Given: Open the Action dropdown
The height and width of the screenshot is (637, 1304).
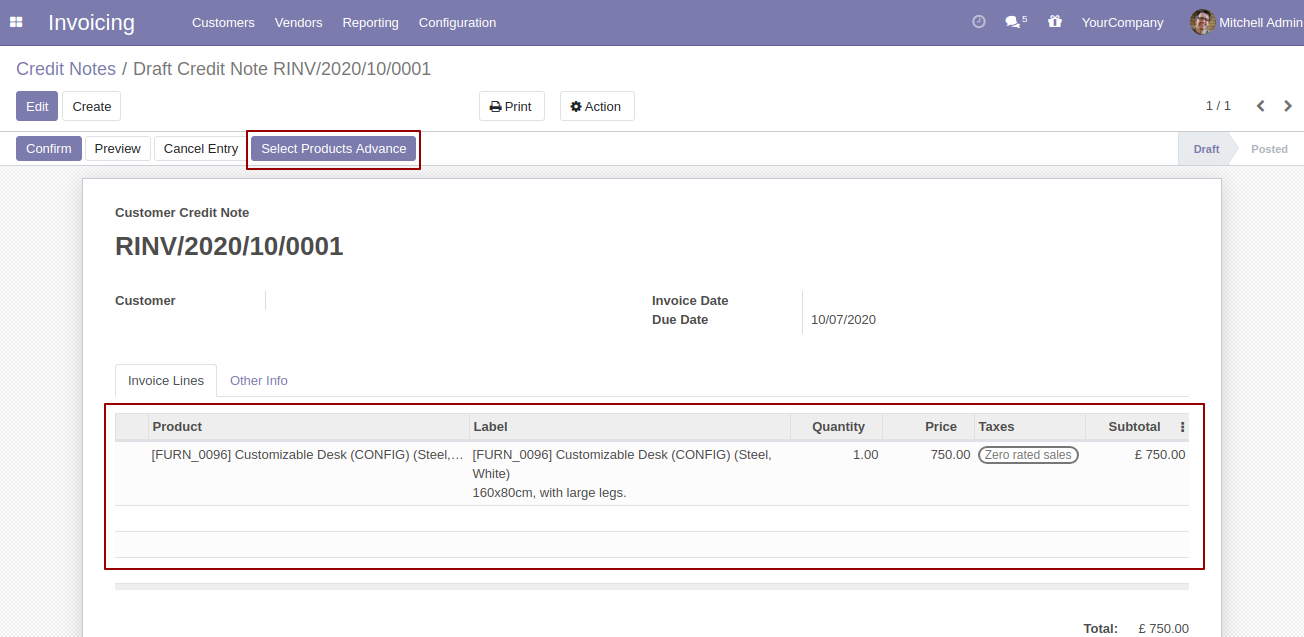Looking at the screenshot, I should [597, 106].
